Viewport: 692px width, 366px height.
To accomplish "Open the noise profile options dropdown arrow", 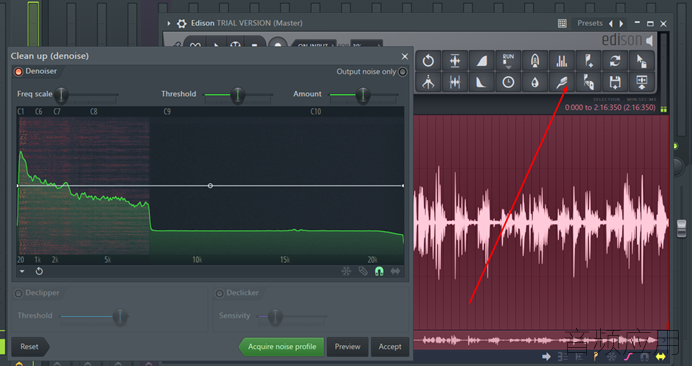I will pos(22,272).
